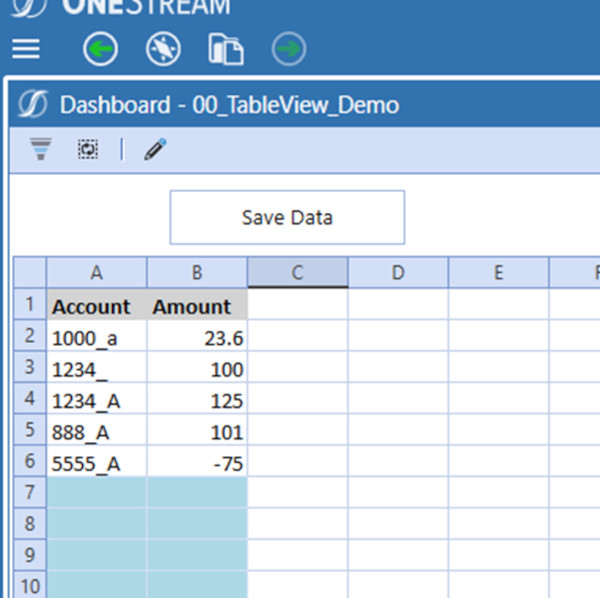Select the cell with amount -75
Viewport: 600px width, 598px height.
pyautogui.click(x=197, y=463)
